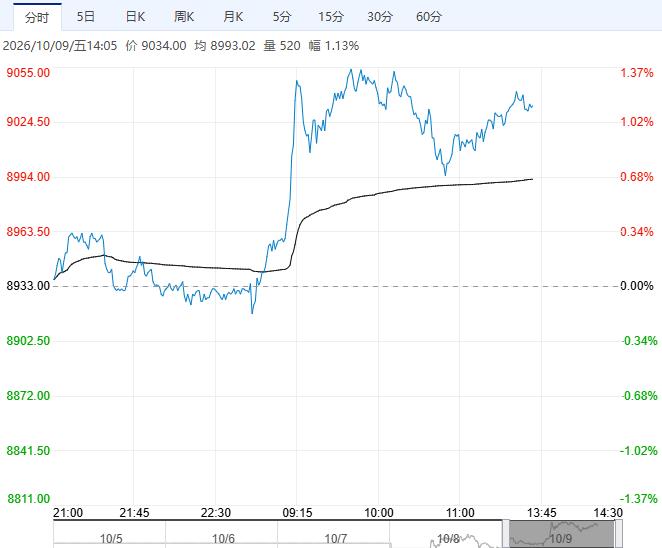Click the 14:30 time axis label
The height and width of the screenshot is (548, 662).
pos(608,513)
